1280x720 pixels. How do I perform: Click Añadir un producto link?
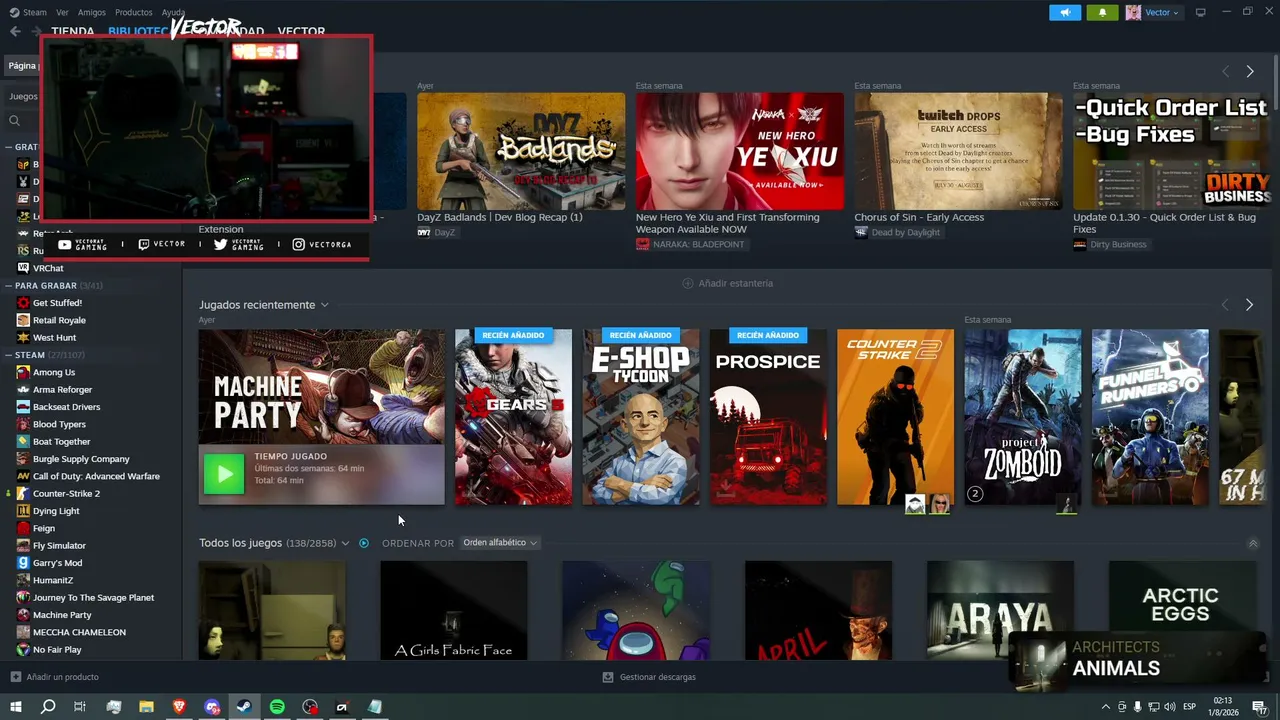(x=63, y=677)
